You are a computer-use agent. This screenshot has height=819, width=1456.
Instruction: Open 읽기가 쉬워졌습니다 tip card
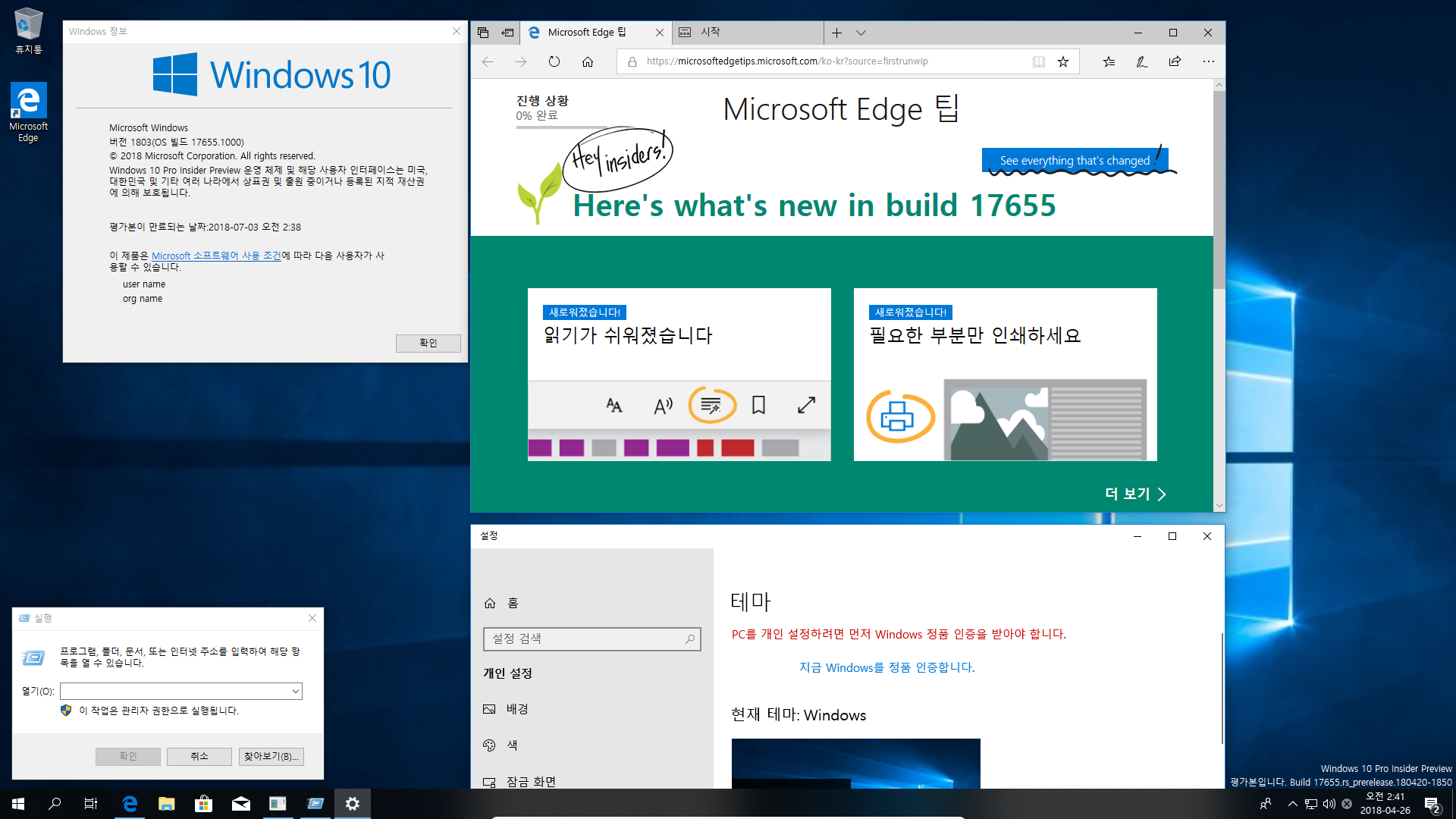[x=679, y=374]
